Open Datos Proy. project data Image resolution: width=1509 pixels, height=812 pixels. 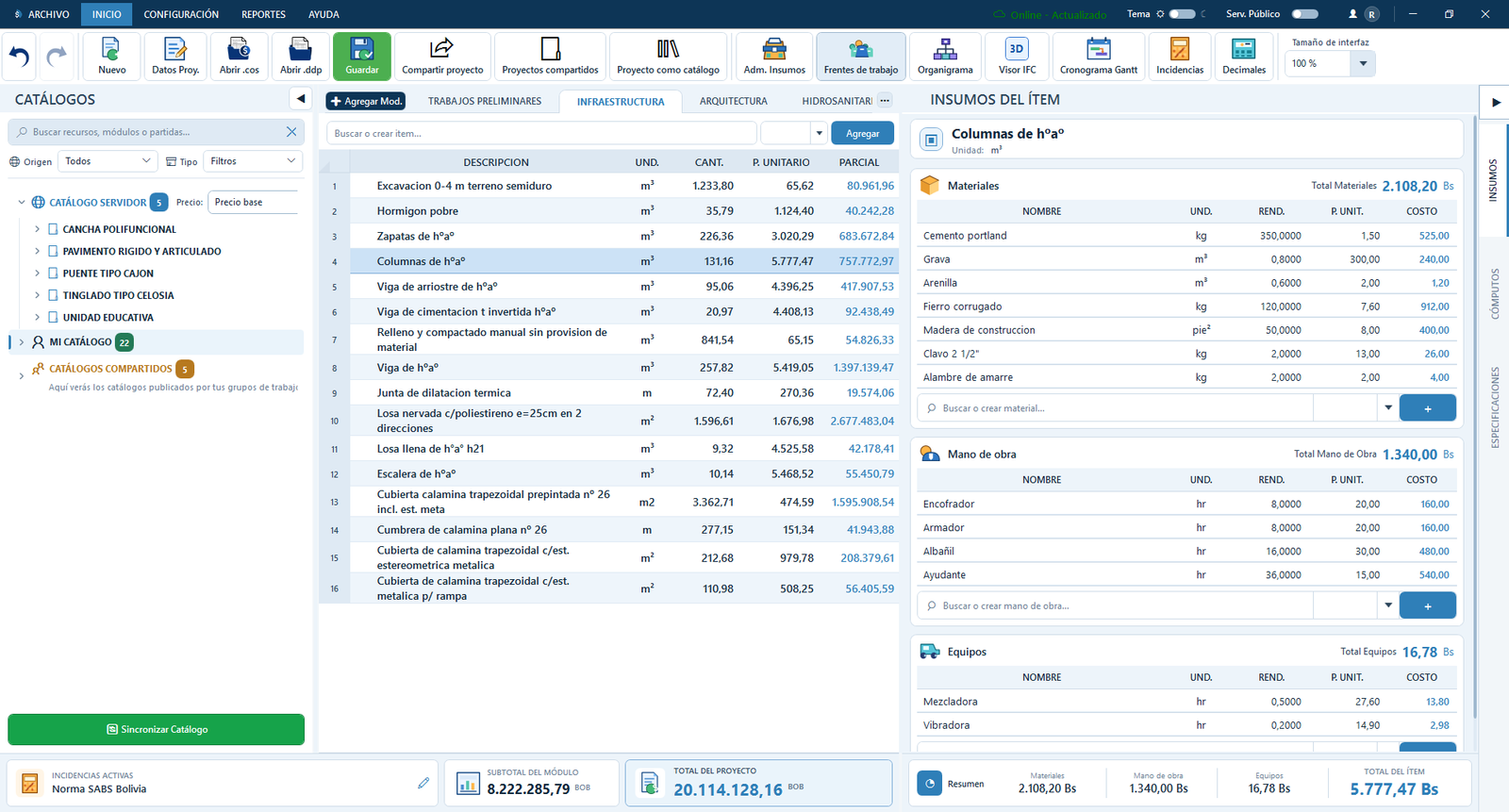point(175,57)
